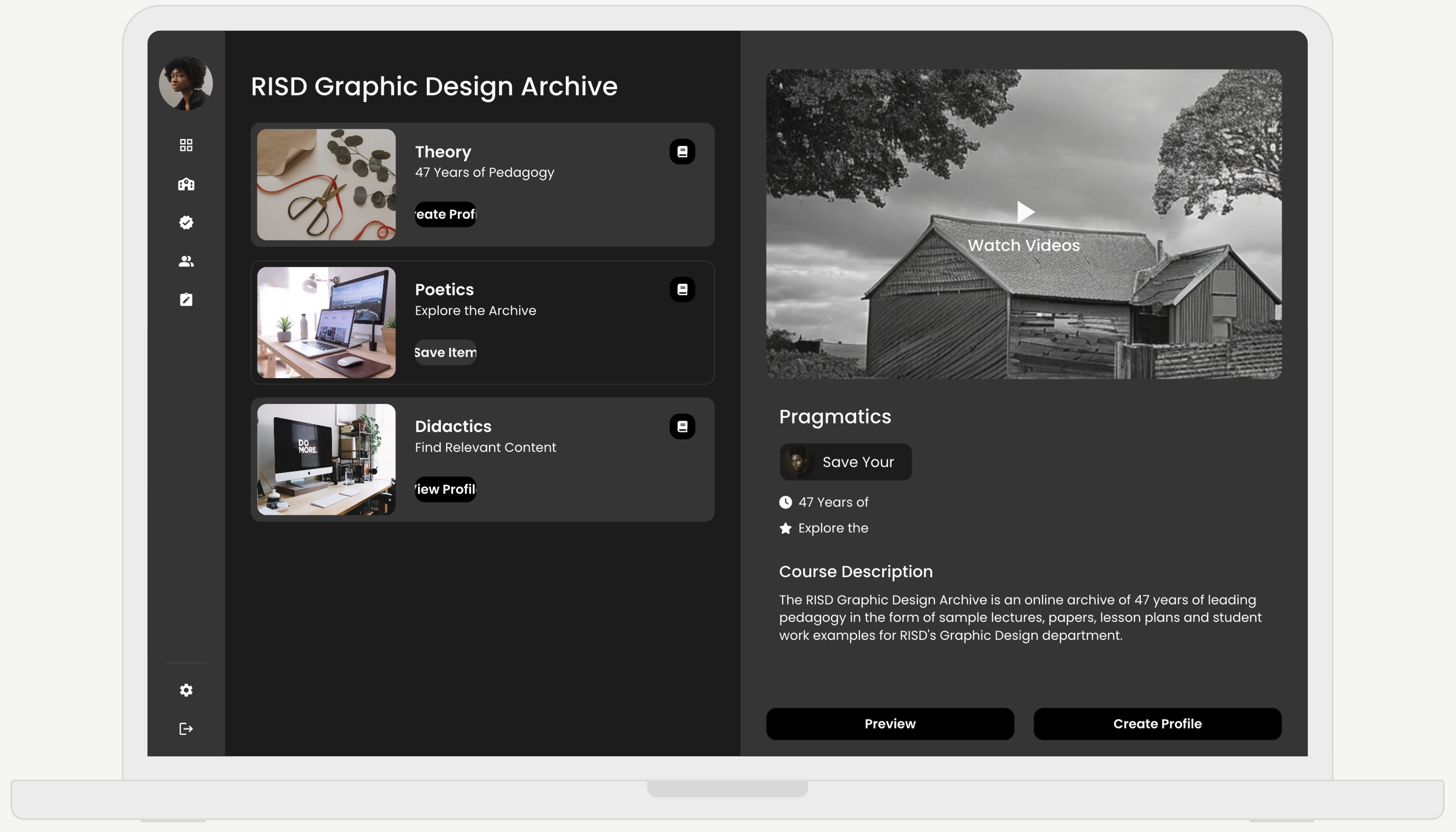
Task: Open the Didactics card iMac thumbnail
Action: click(x=326, y=460)
